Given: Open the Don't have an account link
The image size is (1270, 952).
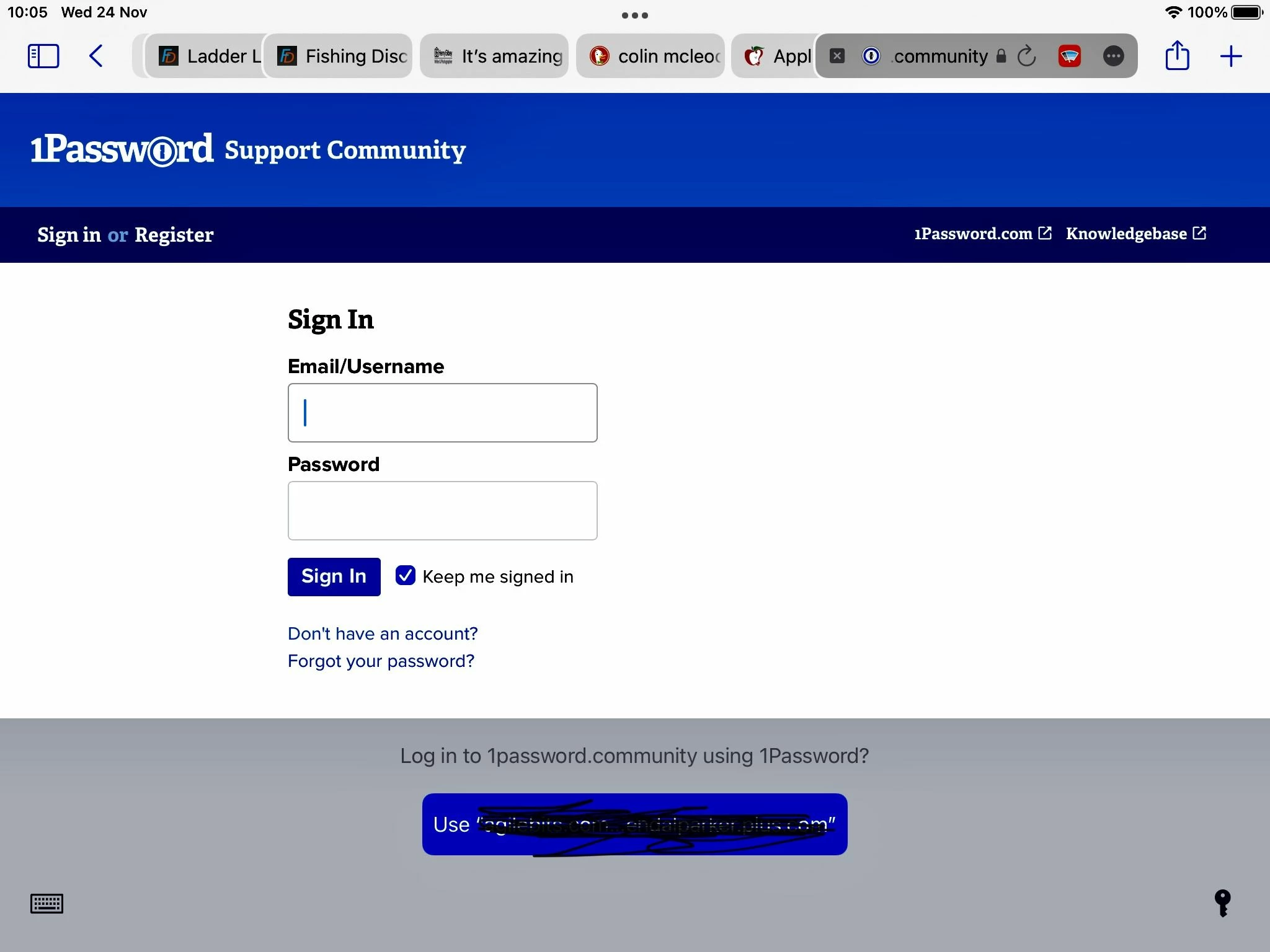Looking at the screenshot, I should click(383, 633).
